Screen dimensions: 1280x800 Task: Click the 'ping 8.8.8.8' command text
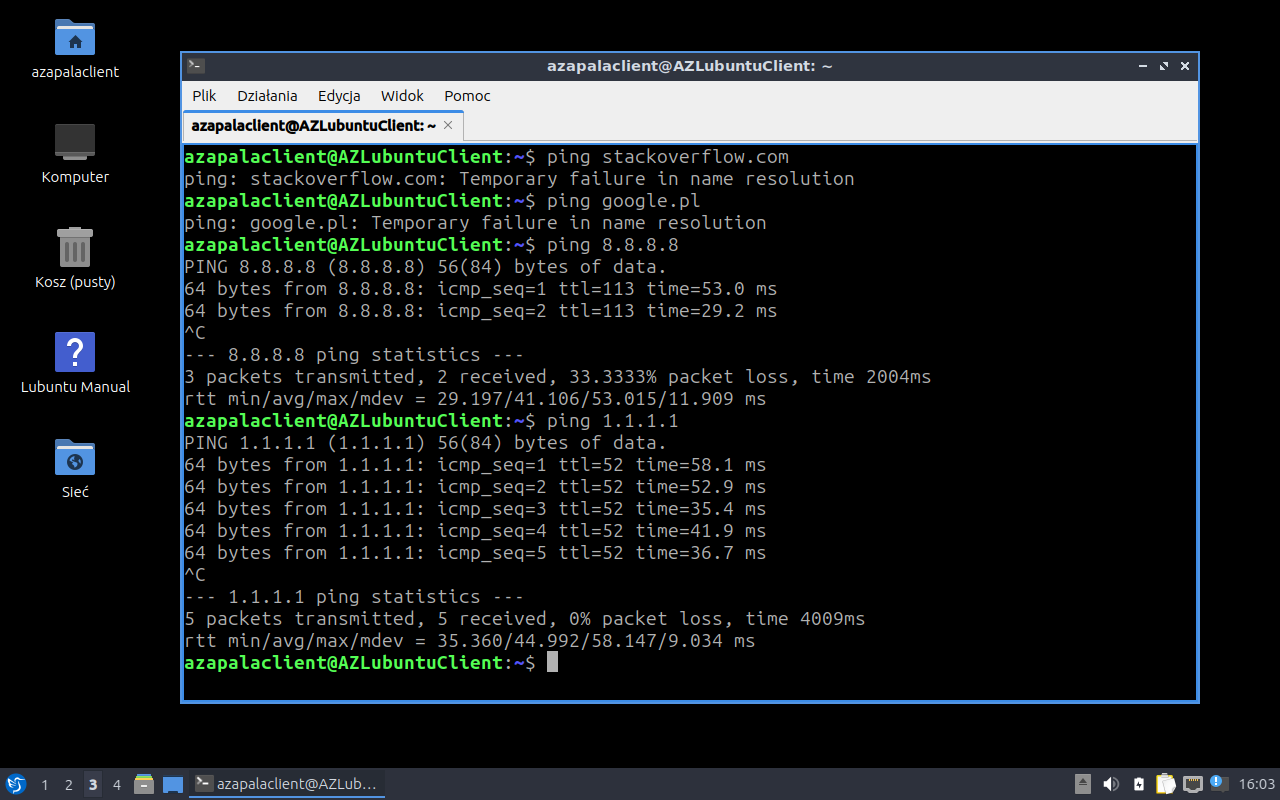613,245
